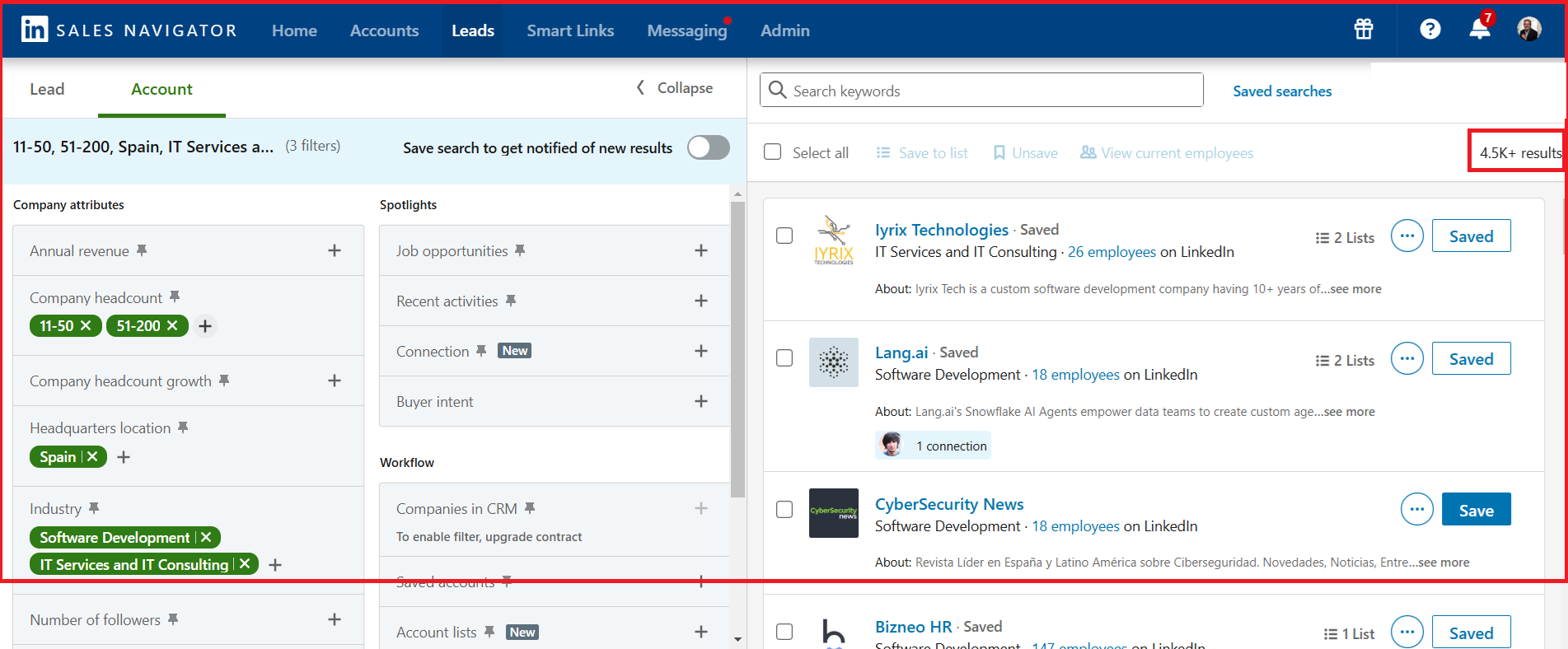Screen dimensions: 1568x649
Task: Remove the 51-200 headcount filter
Action: point(172,326)
